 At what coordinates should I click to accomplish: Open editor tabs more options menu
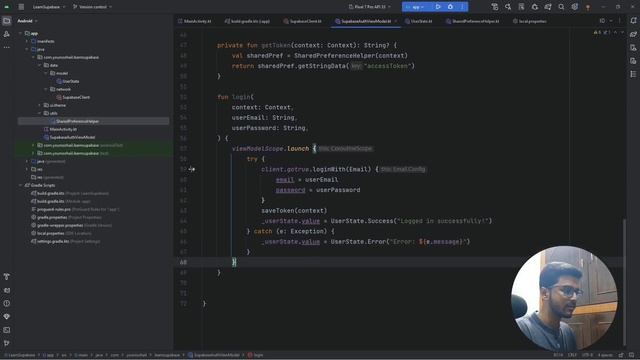click(x=620, y=21)
